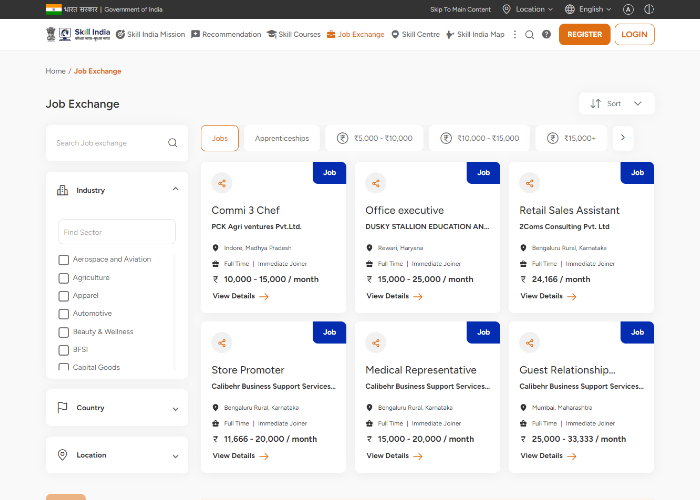Screen dimensions: 700x500
Task: Filter by ₹10,000 - ₹15,000 salary
Action: coord(479,138)
